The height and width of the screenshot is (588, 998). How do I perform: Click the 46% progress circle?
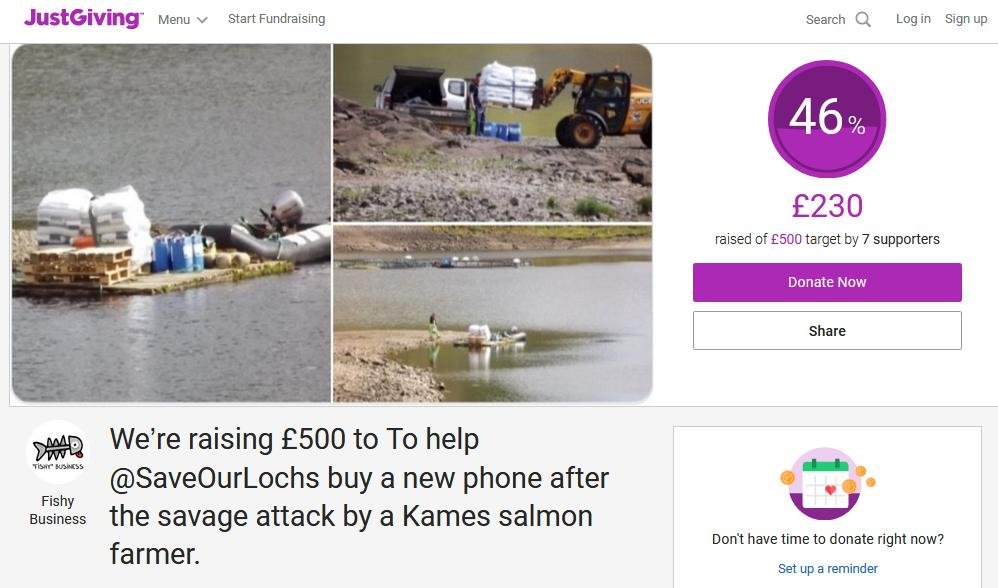827,119
